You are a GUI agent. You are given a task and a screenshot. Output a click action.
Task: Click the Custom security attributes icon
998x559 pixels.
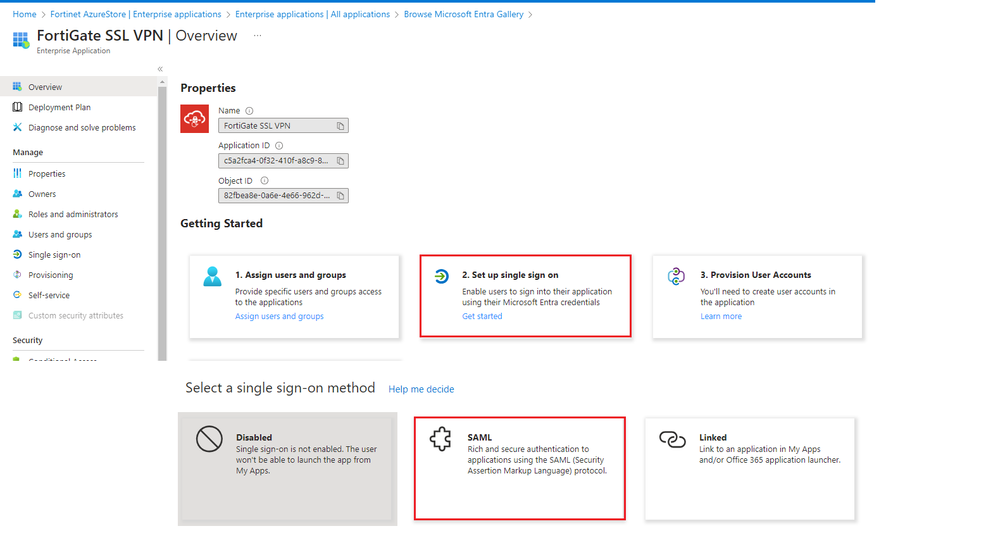click(x=17, y=315)
